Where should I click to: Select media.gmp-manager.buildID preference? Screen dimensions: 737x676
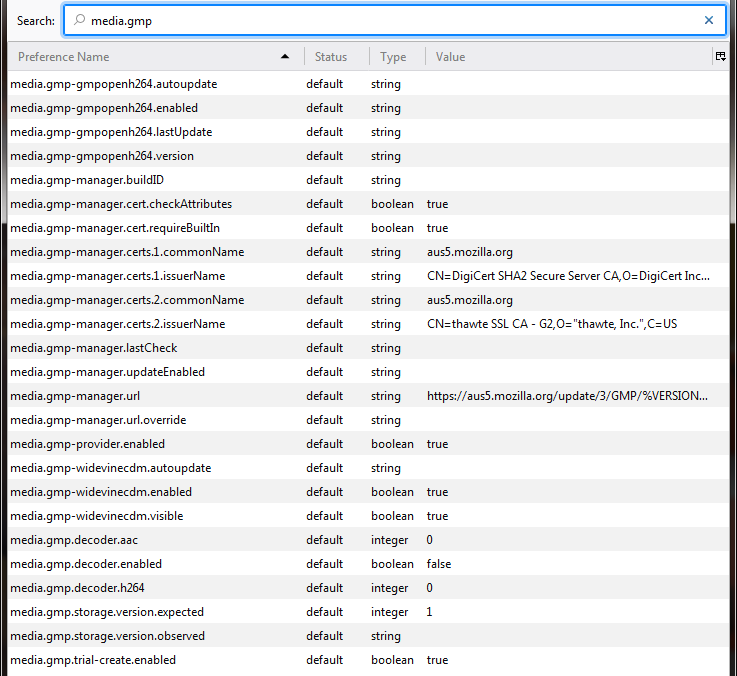87,180
